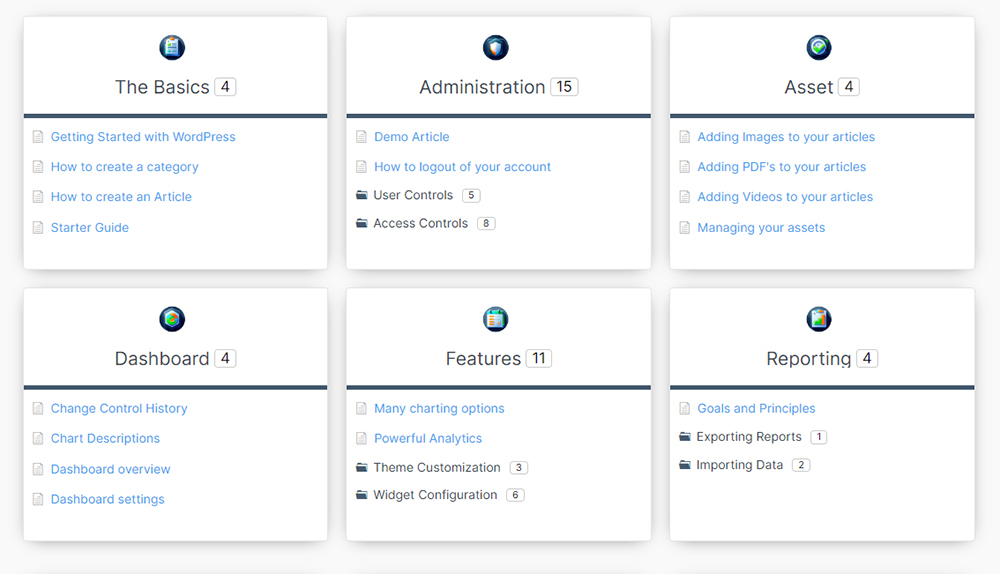
Task: Click the Importing Data folder icon
Action: click(x=685, y=465)
